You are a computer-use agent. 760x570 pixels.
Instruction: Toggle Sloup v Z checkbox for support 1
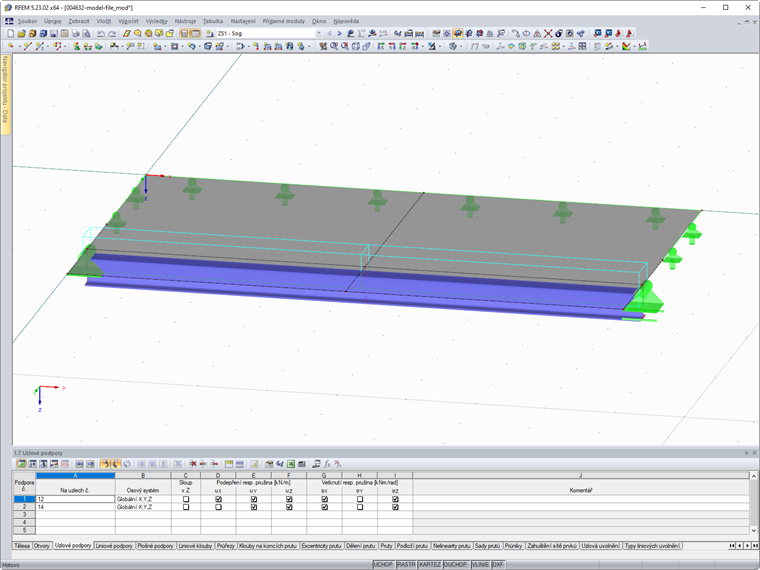(186, 499)
